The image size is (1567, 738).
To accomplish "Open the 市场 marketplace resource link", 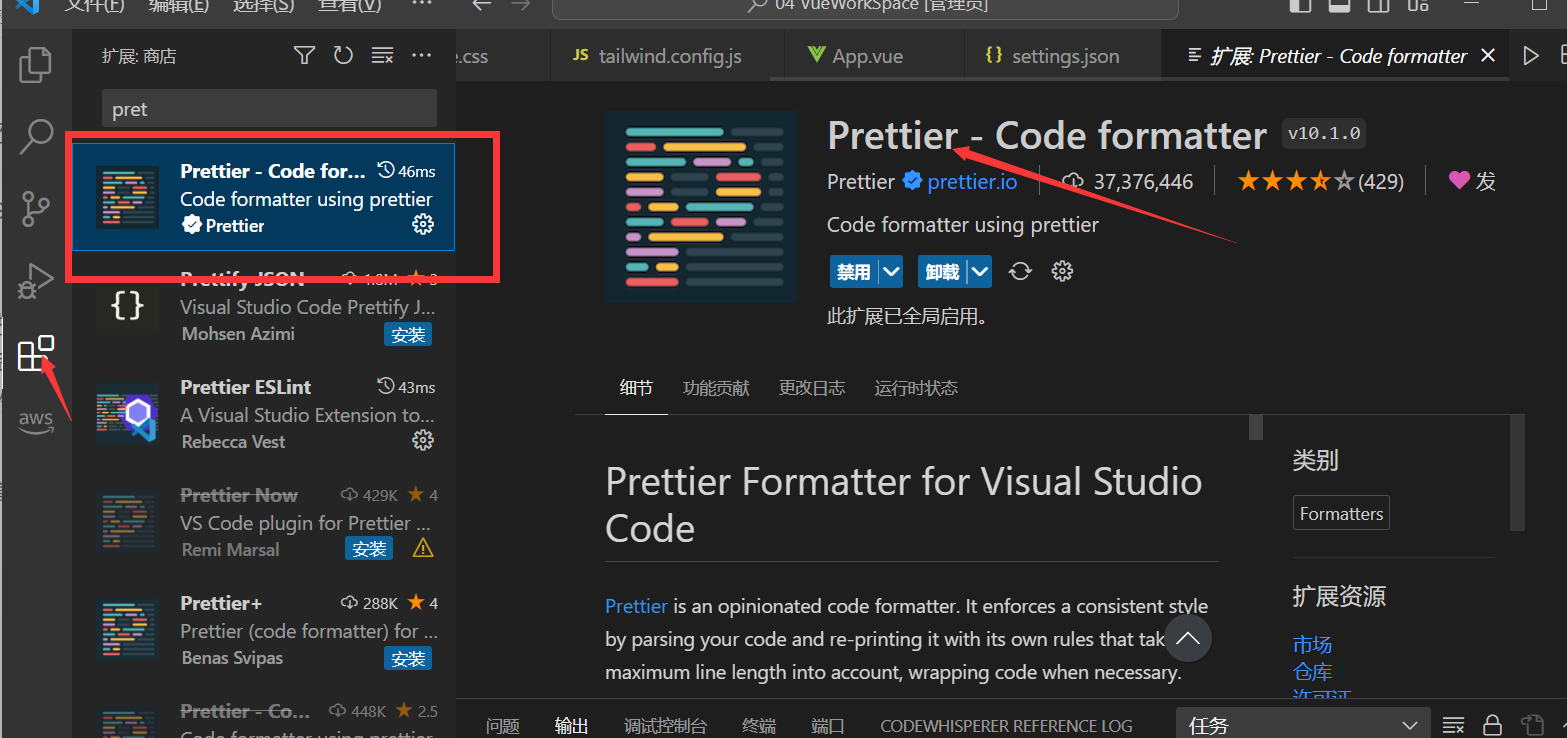I will click(x=1312, y=644).
